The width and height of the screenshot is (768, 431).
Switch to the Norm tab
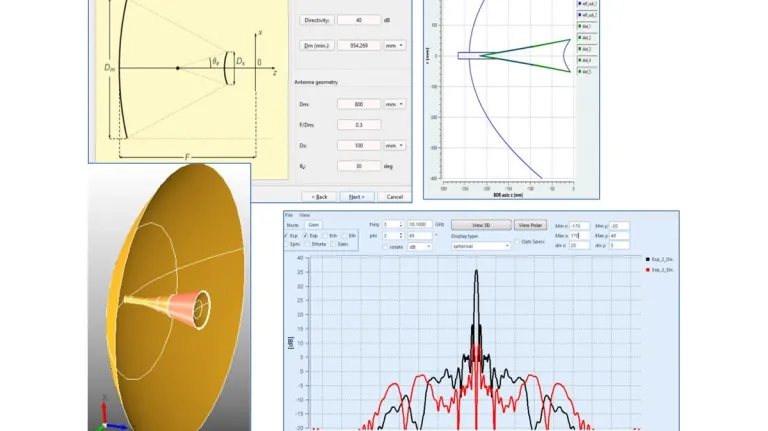click(x=293, y=225)
